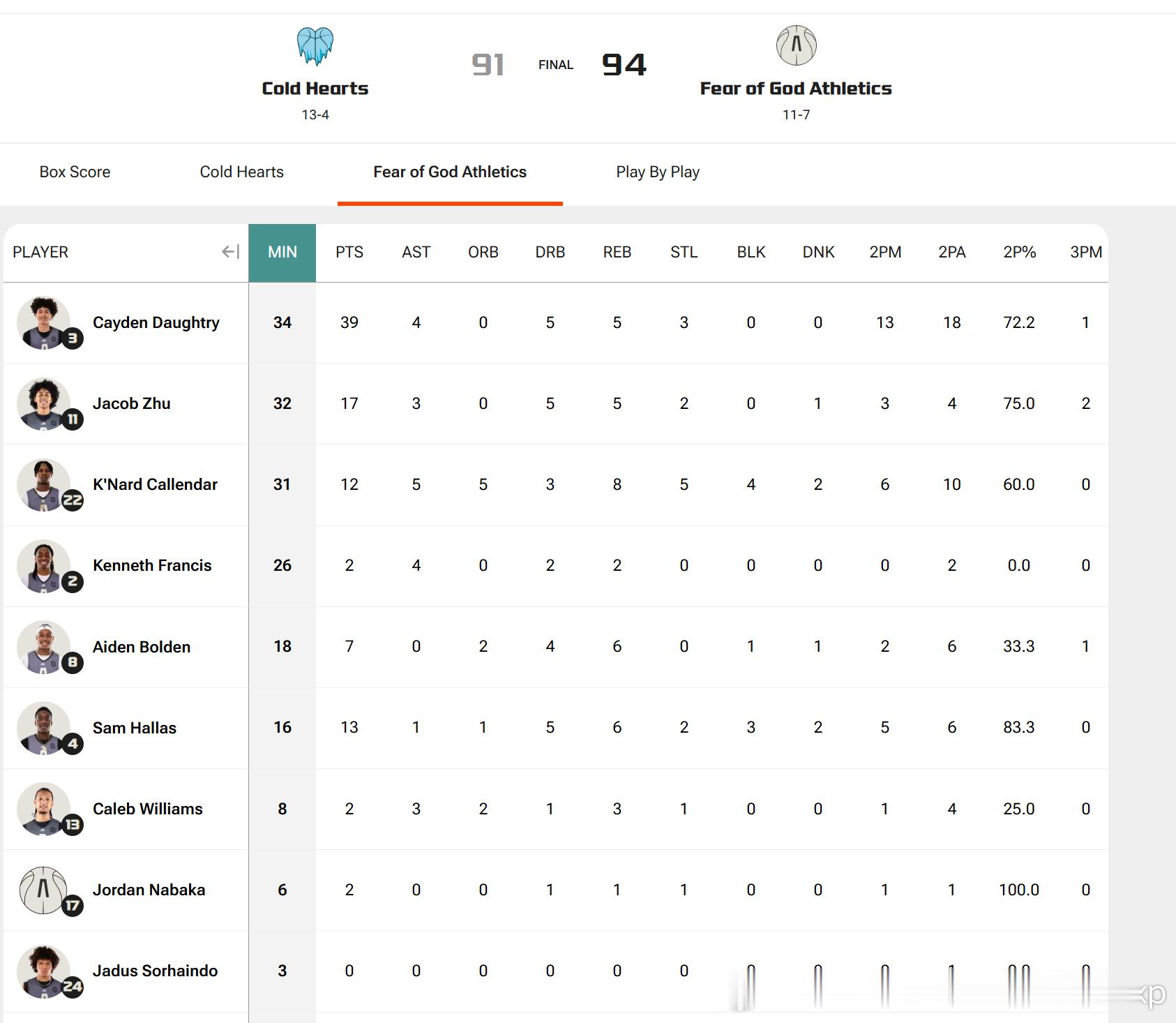The height and width of the screenshot is (1023, 1176).
Task: Sort by the REB column header
Action: click(x=617, y=252)
